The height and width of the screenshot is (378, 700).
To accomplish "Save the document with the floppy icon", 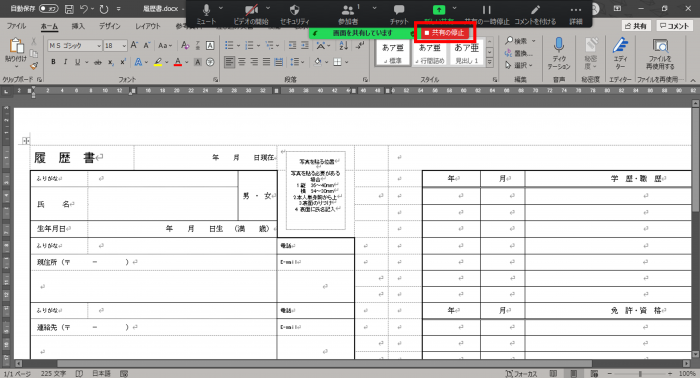I will 69,8.
